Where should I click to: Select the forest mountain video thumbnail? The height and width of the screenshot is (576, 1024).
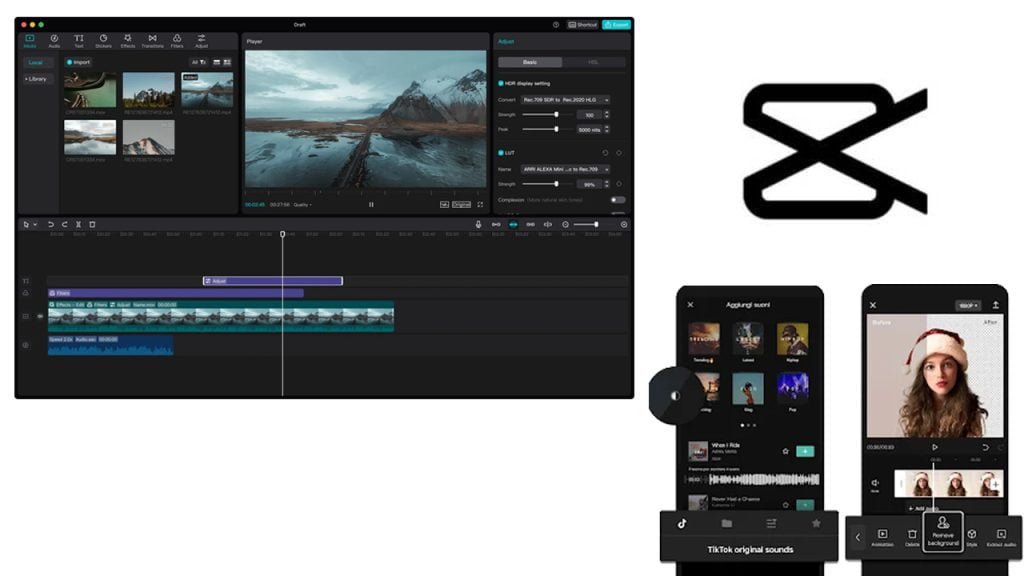[149, 90]
